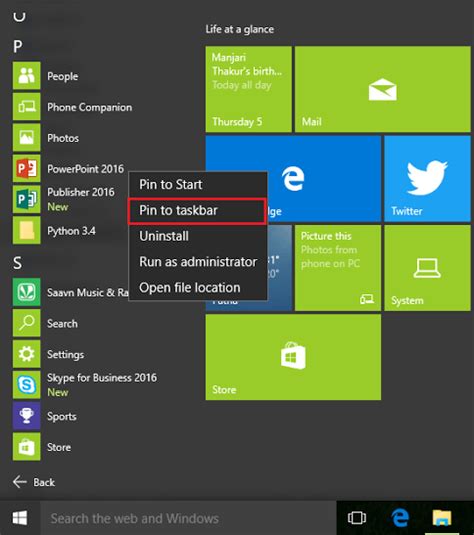
Task: Click the Store icon in the app list
Action: click(x=27, y=447)
